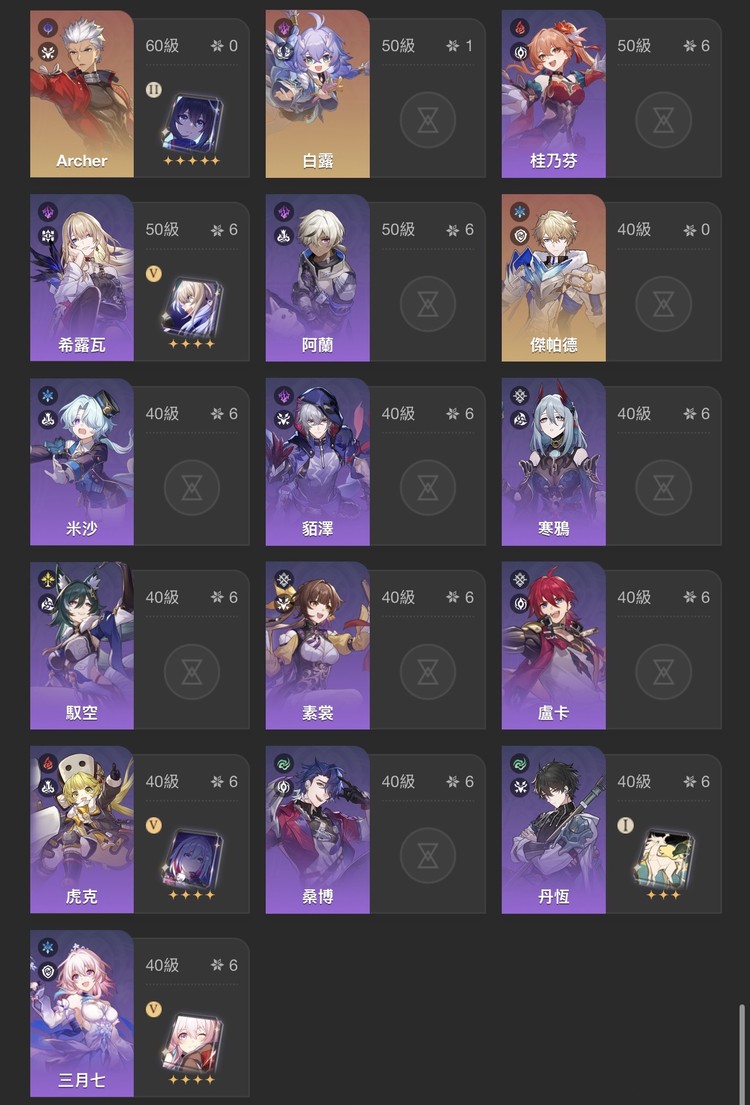Open 三月七's equipped light cone

tap(192, 1043)
